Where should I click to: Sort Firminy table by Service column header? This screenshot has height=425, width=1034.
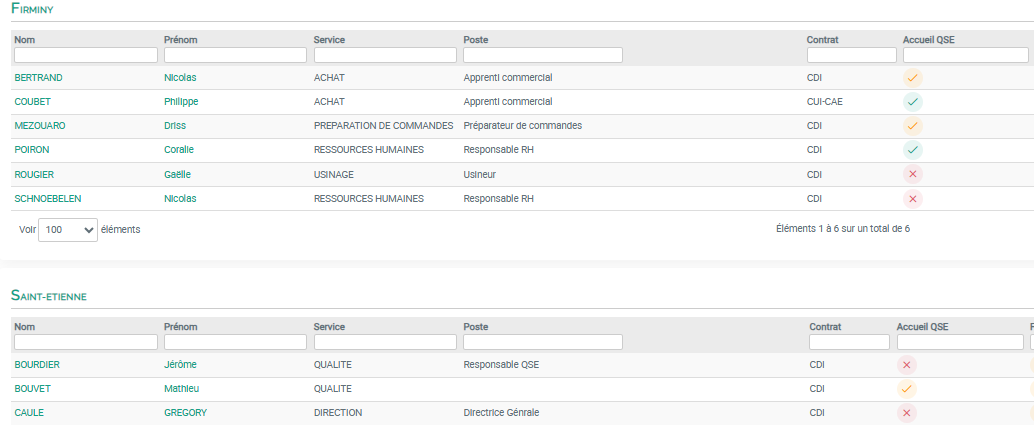pyautogui.click(x=329, y=40)
